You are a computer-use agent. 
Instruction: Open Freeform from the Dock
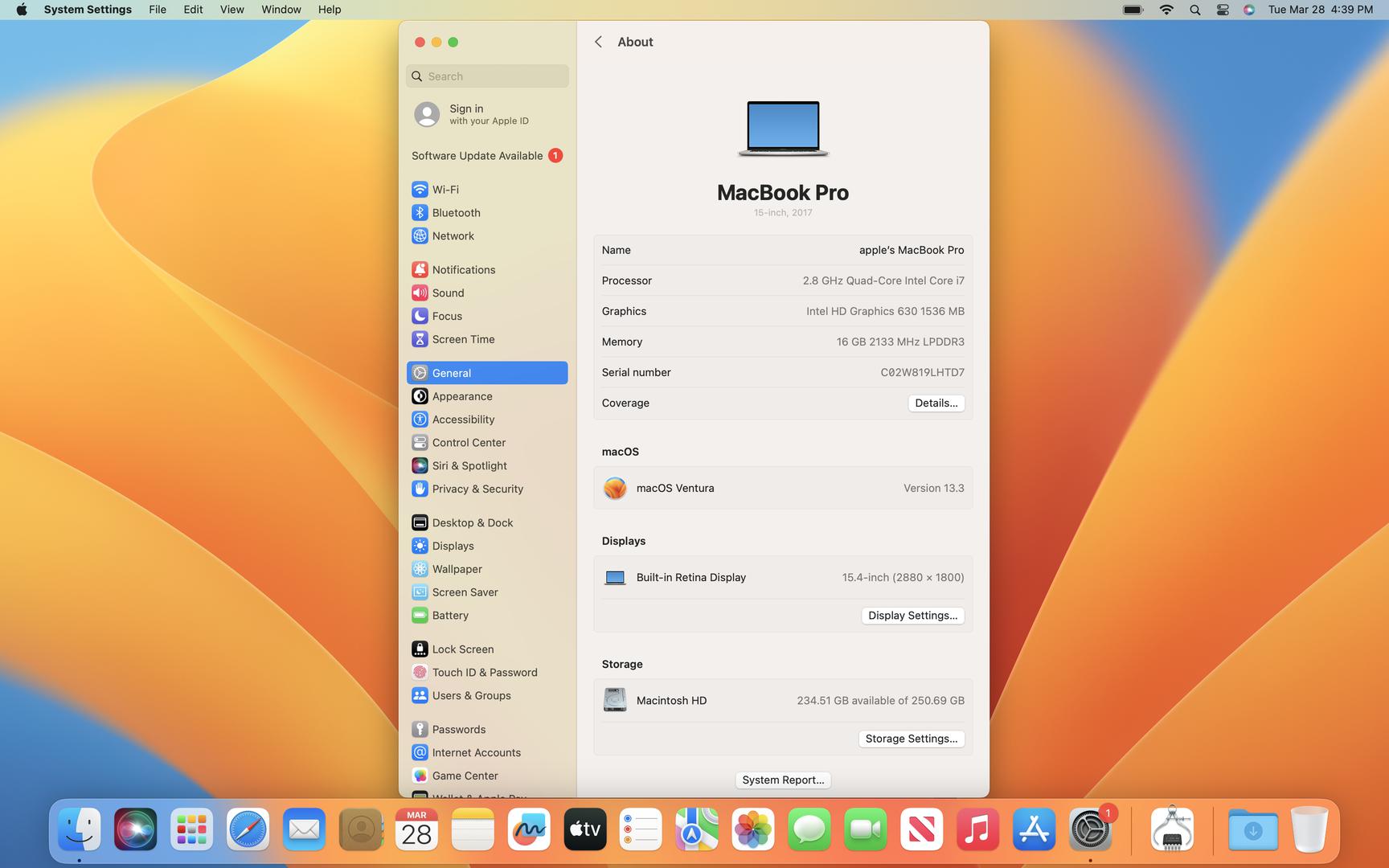[x=529, y=829]
